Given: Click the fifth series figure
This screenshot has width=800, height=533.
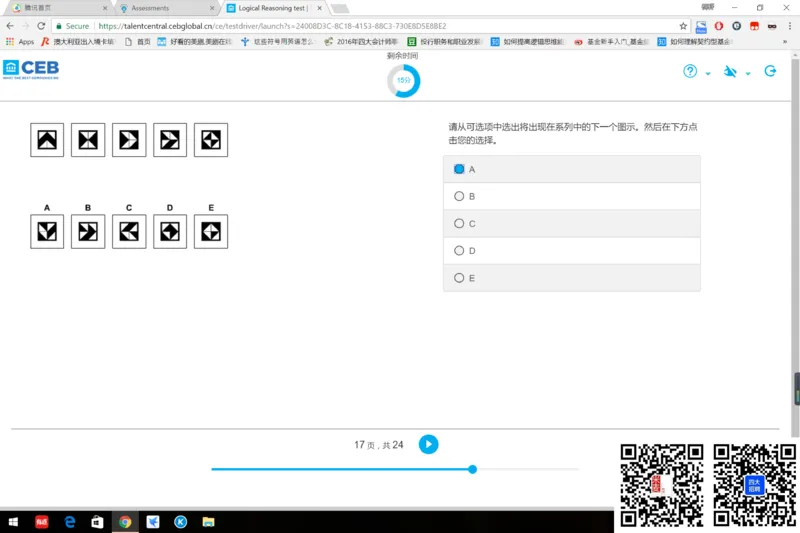Looking at the screenshot, I should (x=211, y=140).
